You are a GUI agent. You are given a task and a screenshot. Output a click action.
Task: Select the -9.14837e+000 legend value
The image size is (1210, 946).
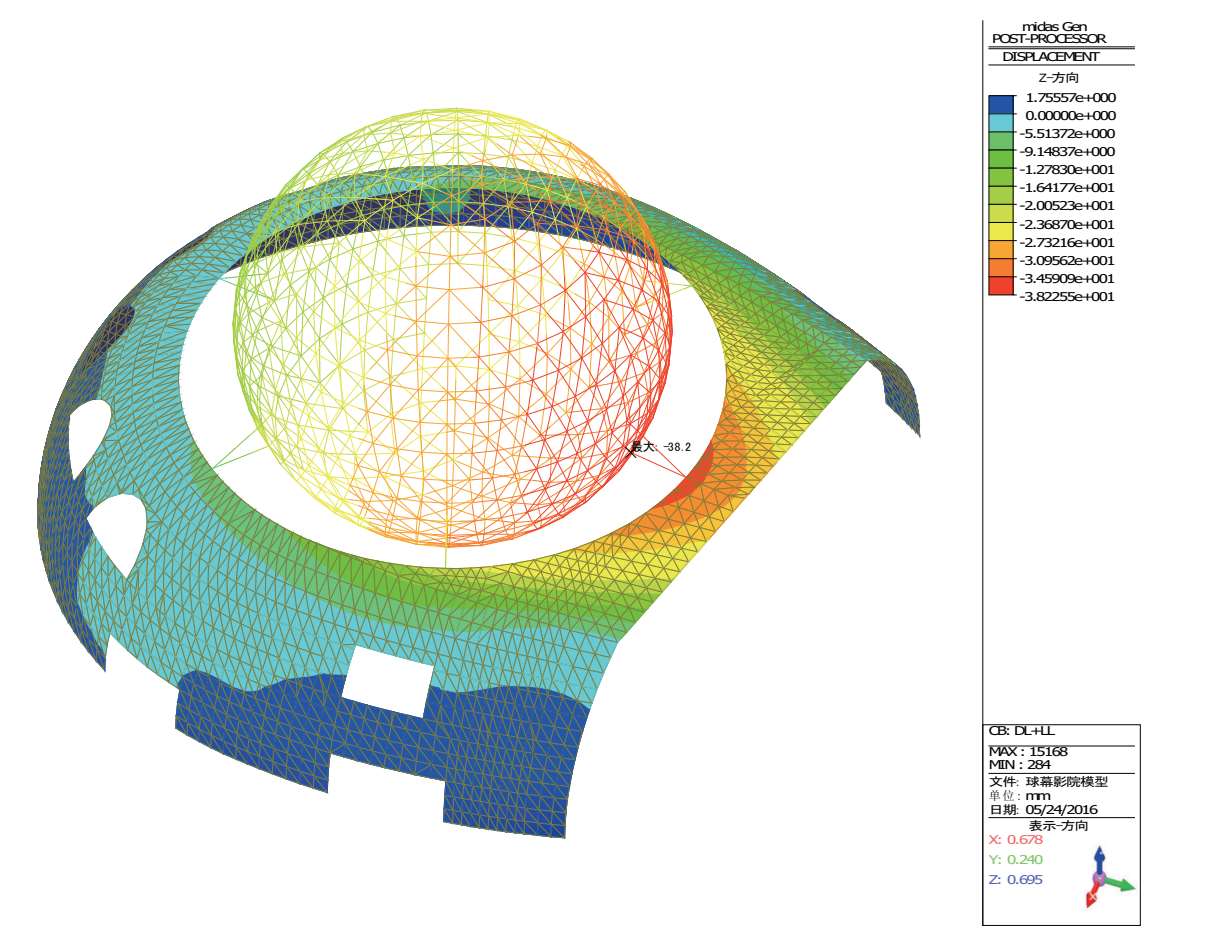pos(1068,152)
